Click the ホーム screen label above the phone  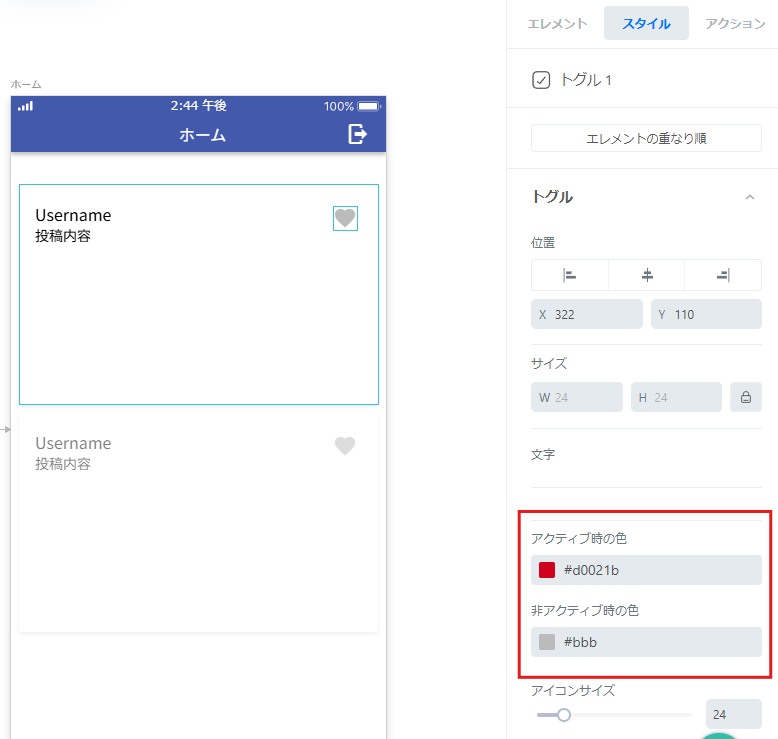pyautogui.click(x=26, y=84)
